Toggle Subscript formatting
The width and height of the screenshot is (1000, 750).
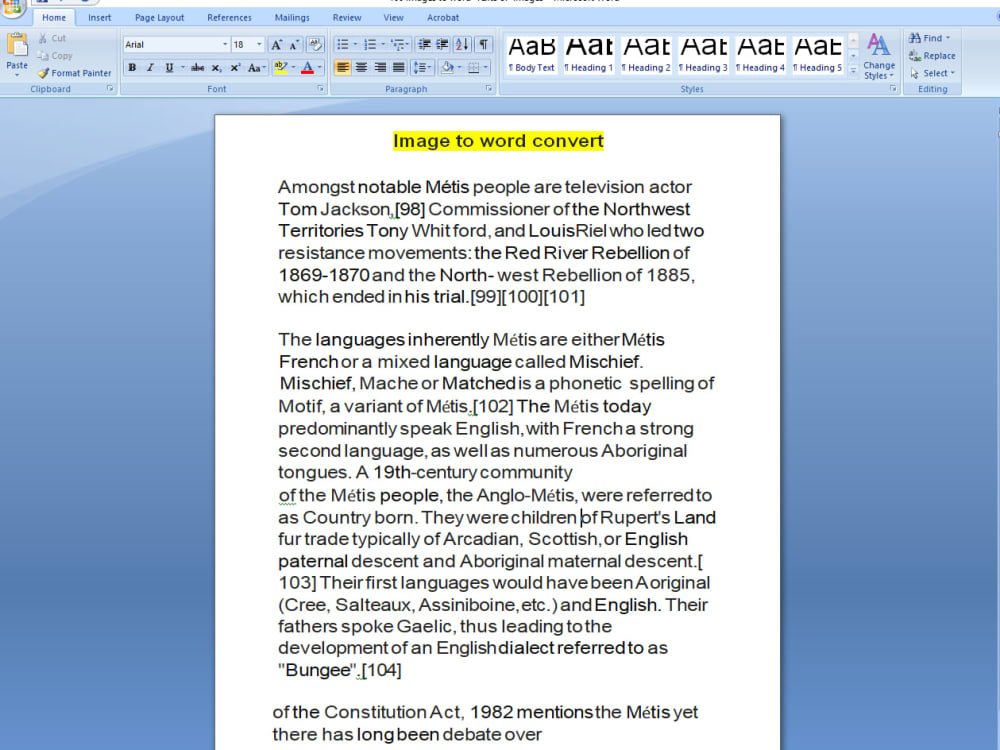coord(216,67)
